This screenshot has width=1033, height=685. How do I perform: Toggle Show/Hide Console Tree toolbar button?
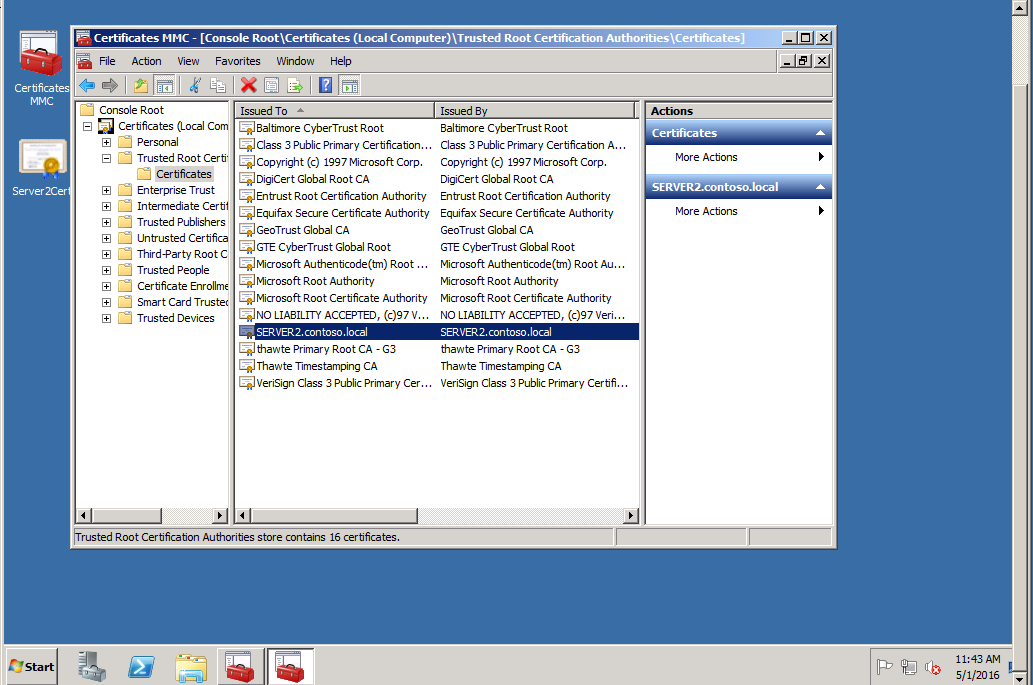point(164,85)
